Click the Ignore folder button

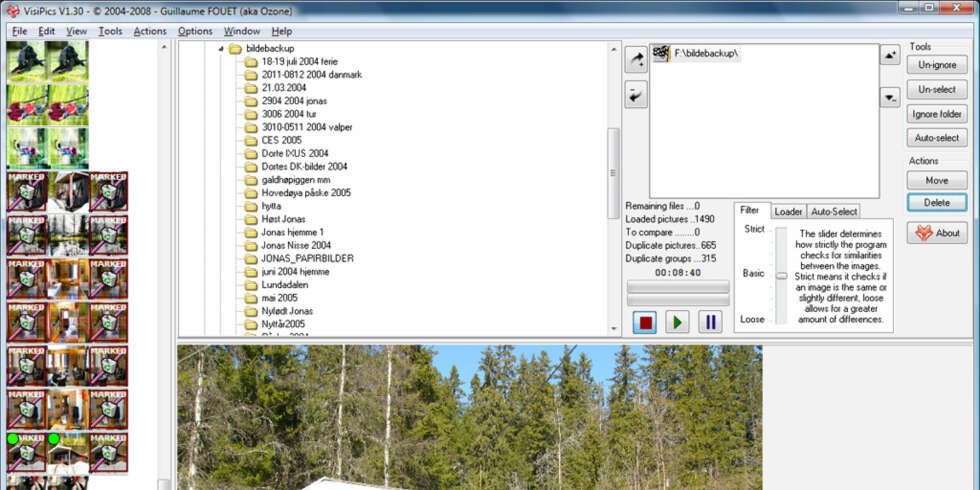[x=938, y=114]
